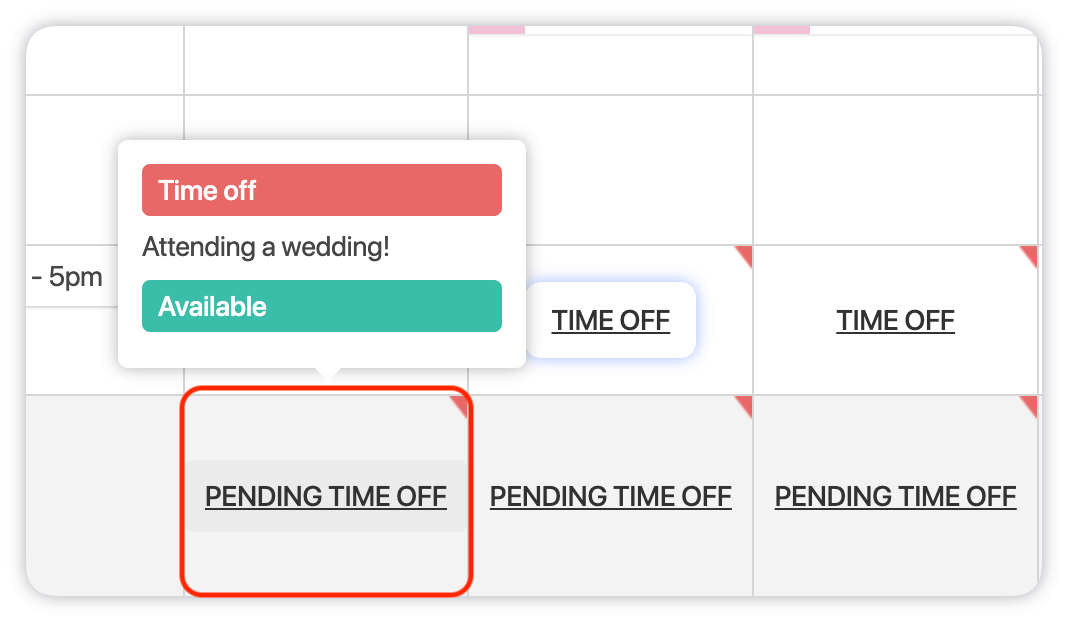Screen dimensions: 1068x622
Task: Click gray cell left of the red-outlined cell
Action: click(105, 495)
